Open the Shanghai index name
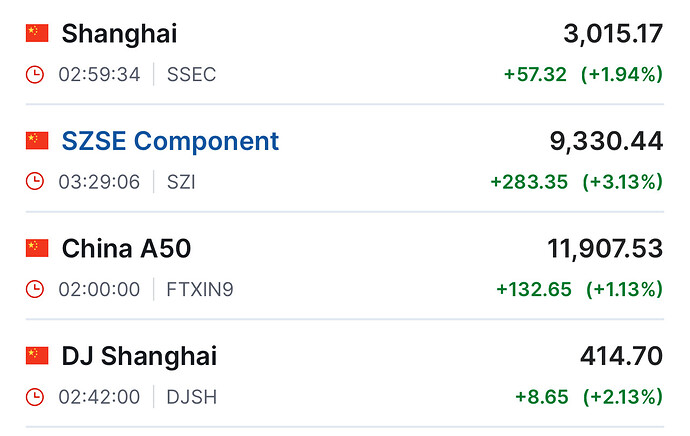Viewport: 690px width, 436px height. click(119, 33)
